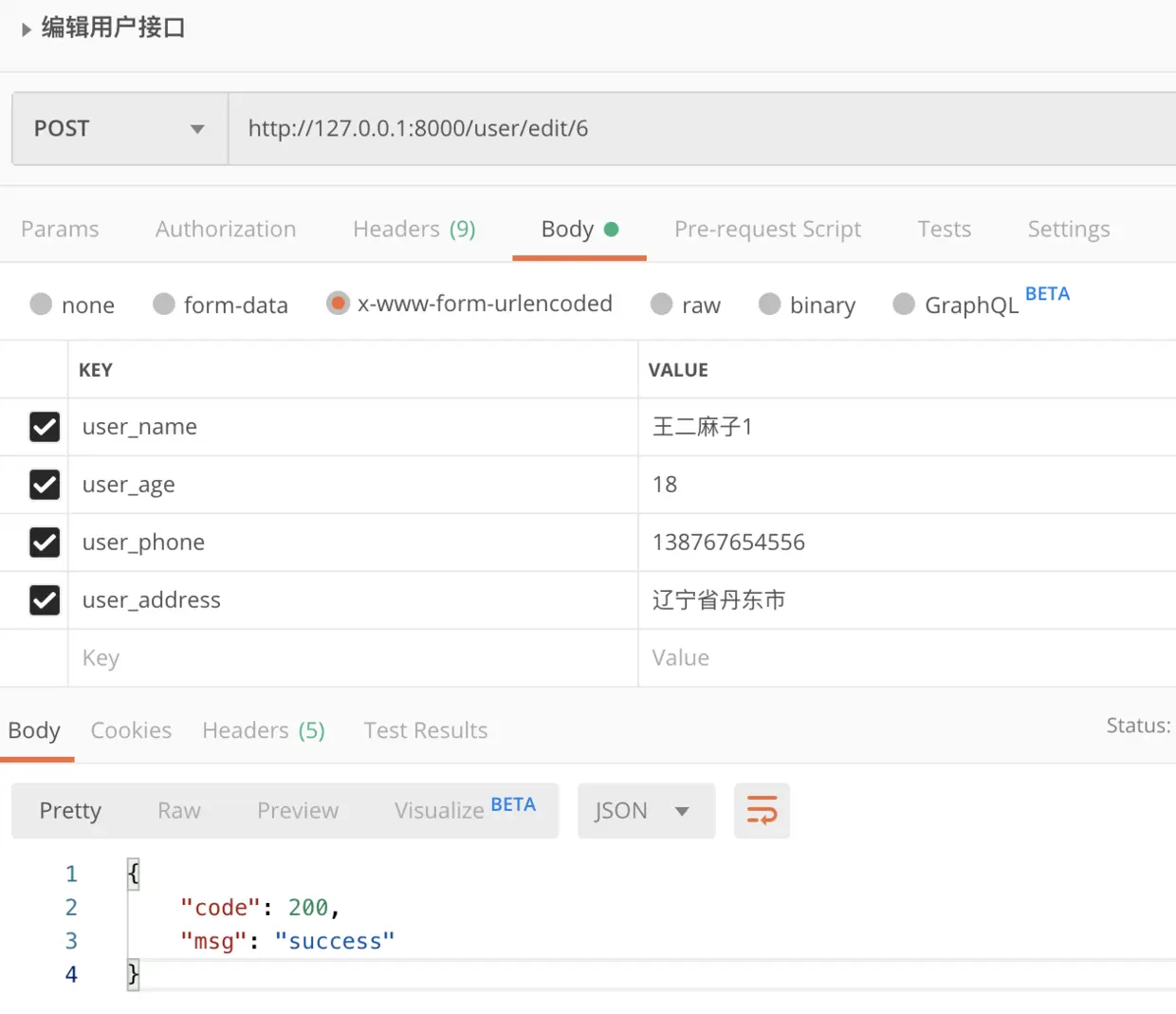Select x-www-form-urlencoded radio option

pyautogui.click(x=338, y=304)
